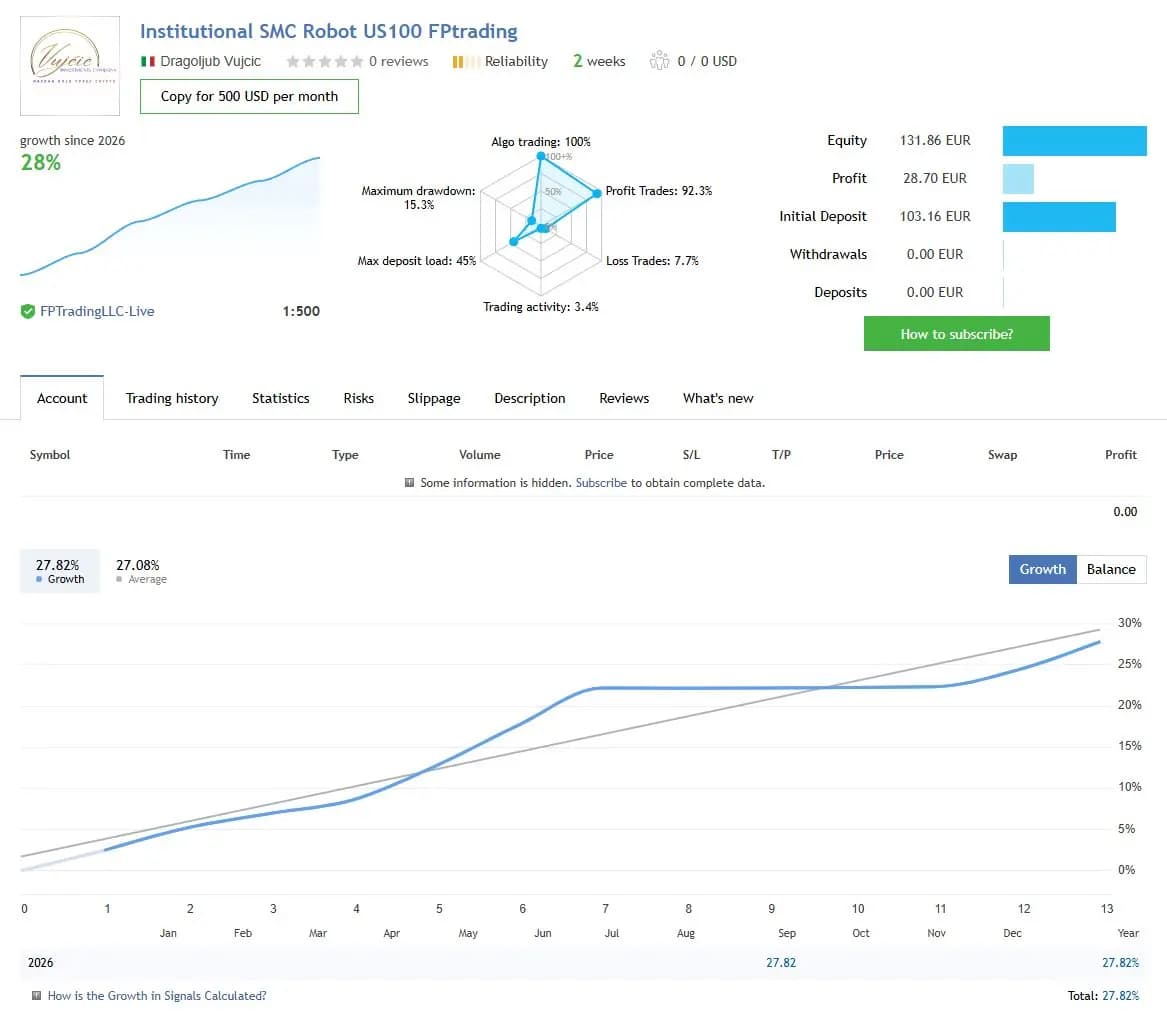This screenshot has width=1167, height=1027.
Task: Click the Swap column header
Action: [1003, 455]
